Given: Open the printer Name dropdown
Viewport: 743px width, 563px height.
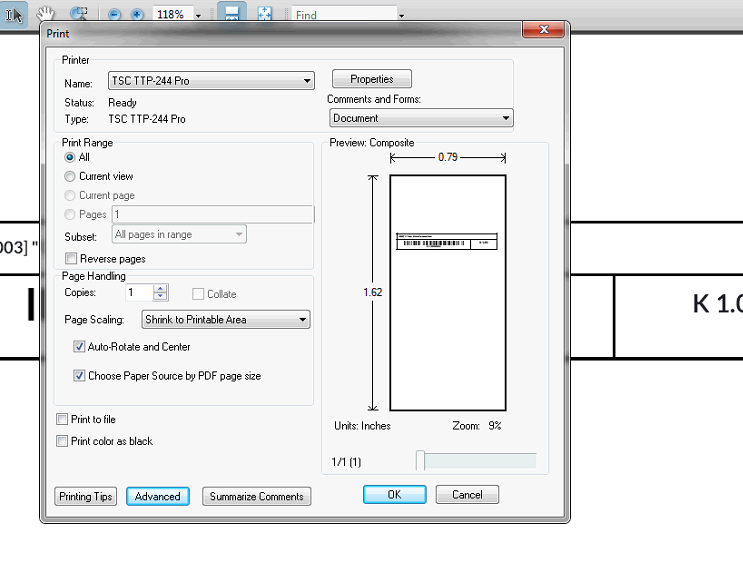Looking at the screenshot, I should (x=211, y=81).
